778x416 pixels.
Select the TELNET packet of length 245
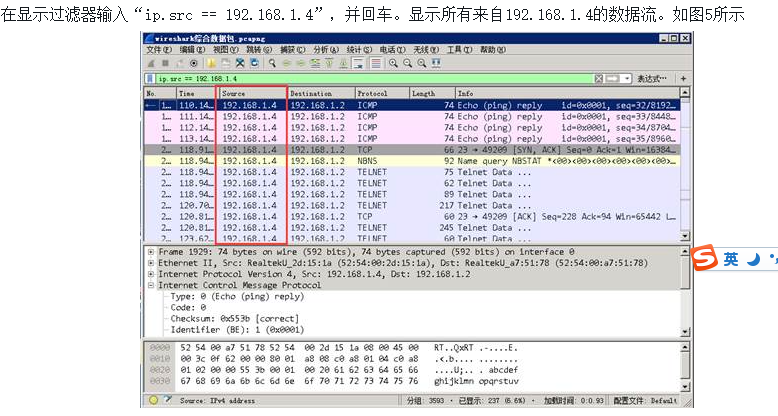click(x=412, y=227)
